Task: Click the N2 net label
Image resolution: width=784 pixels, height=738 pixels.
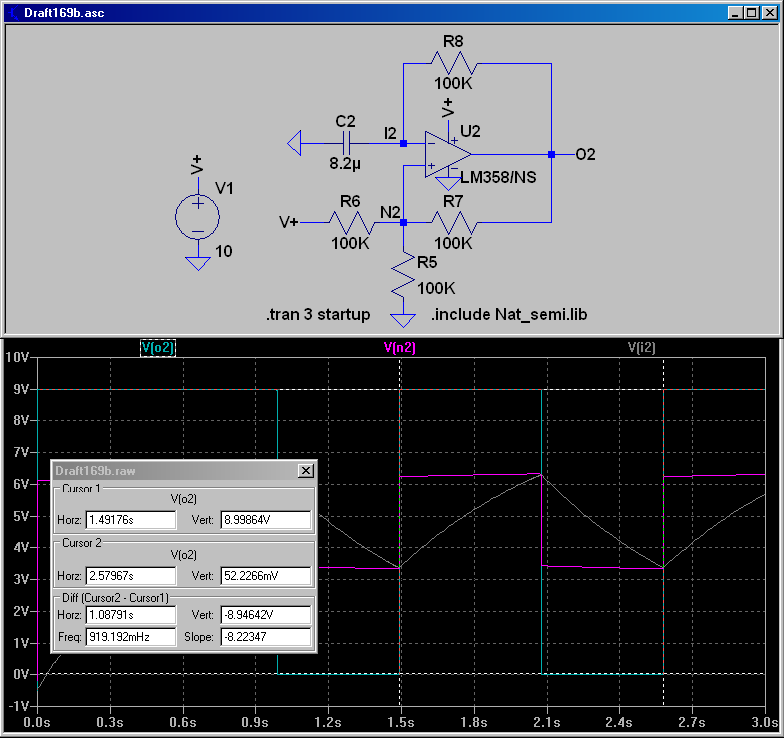Action: [390, 212]
